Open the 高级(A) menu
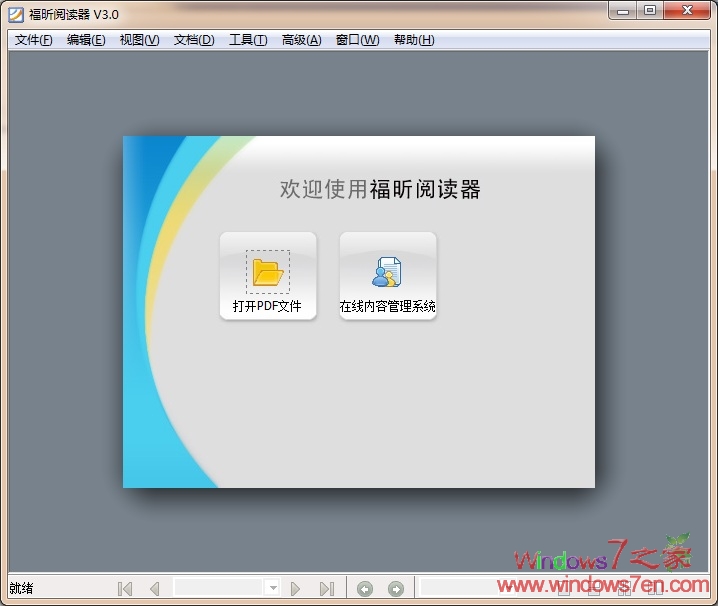718x606 pixels. [301, 40]
